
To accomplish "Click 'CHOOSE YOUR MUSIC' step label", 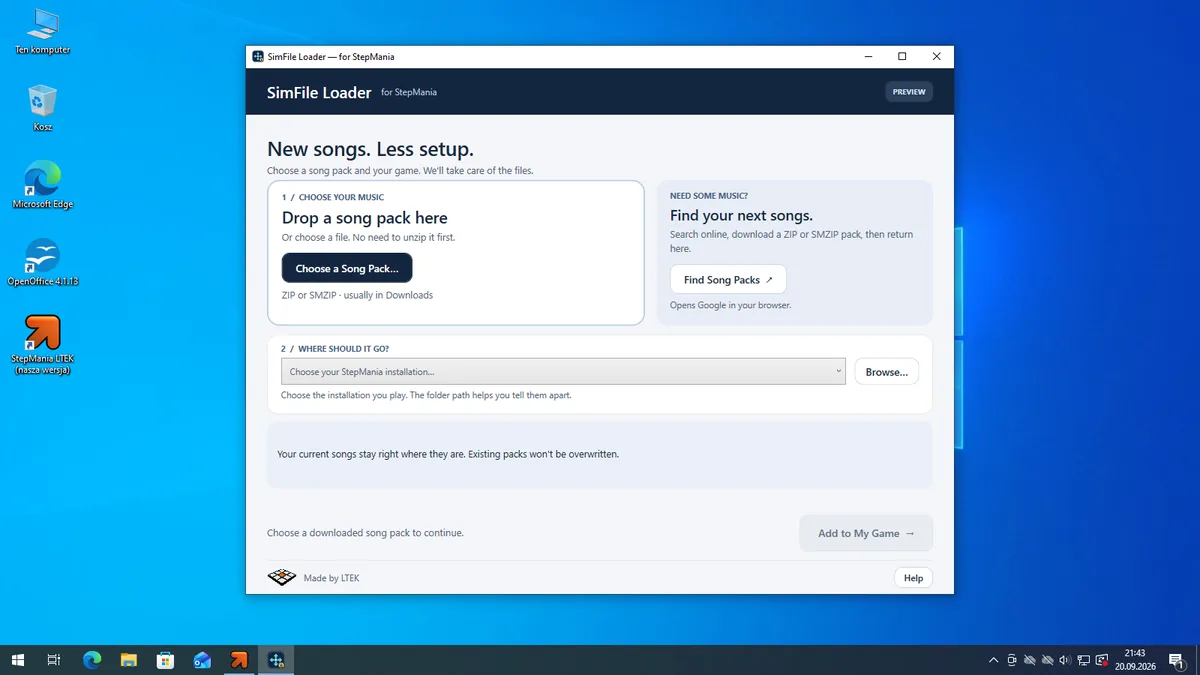I will 341,197.
